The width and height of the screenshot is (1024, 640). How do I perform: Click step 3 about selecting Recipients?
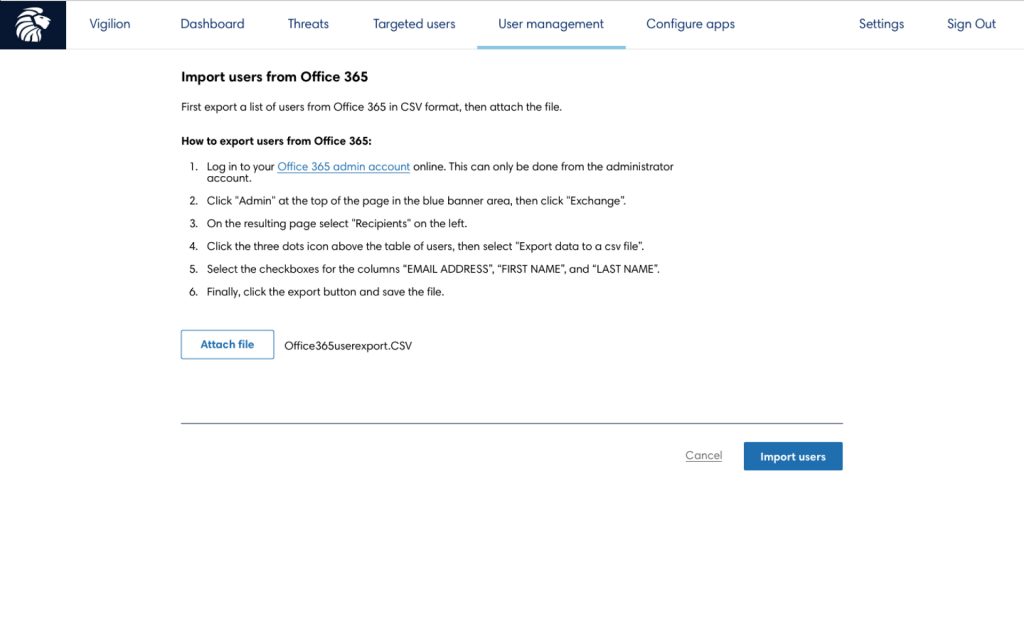[336, 224]
